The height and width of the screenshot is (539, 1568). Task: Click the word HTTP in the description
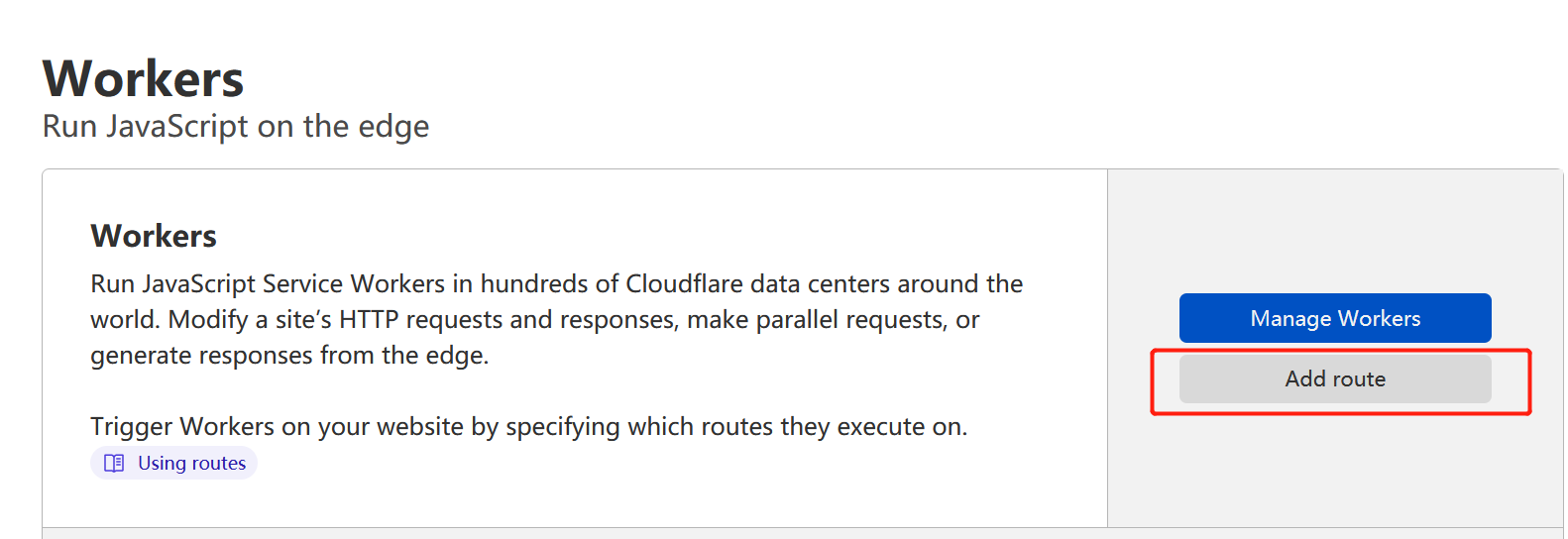(x=369, y=320)
